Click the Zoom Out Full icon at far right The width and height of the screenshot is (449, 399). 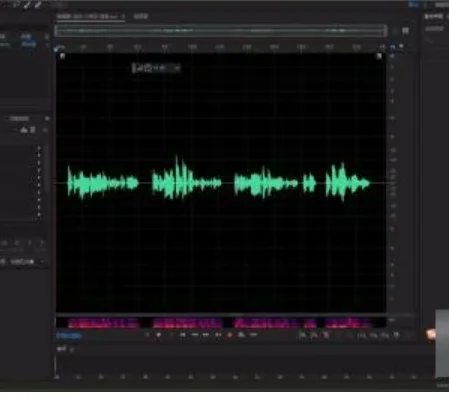[396, 335]
